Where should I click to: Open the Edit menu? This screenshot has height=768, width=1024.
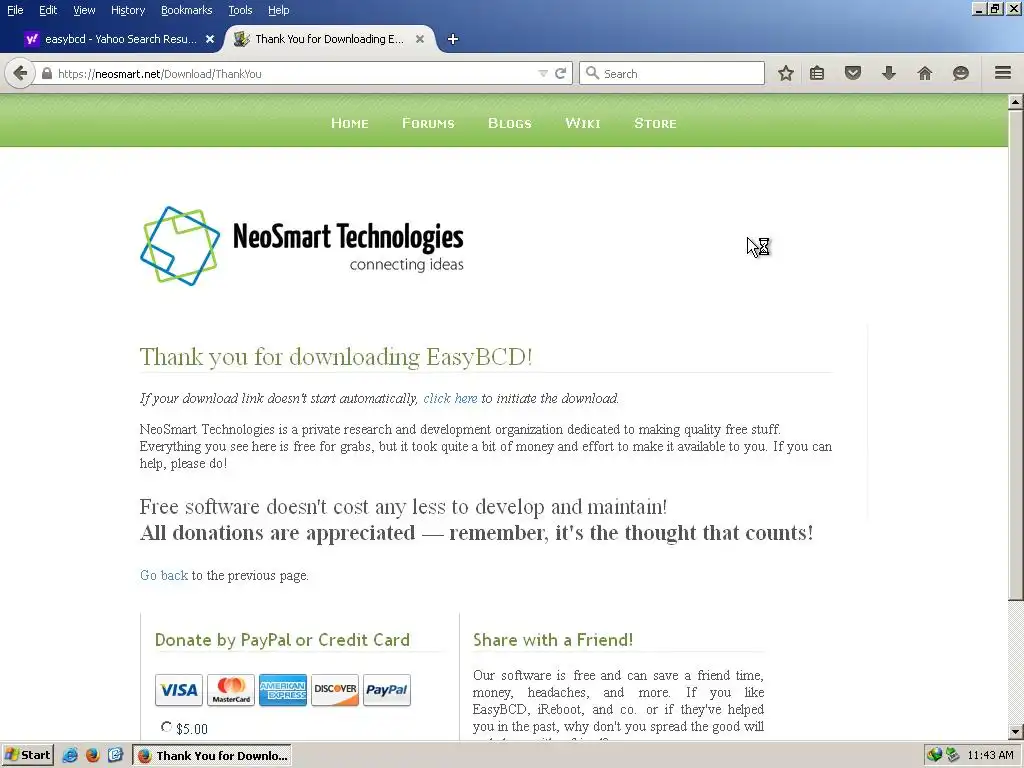48,10
